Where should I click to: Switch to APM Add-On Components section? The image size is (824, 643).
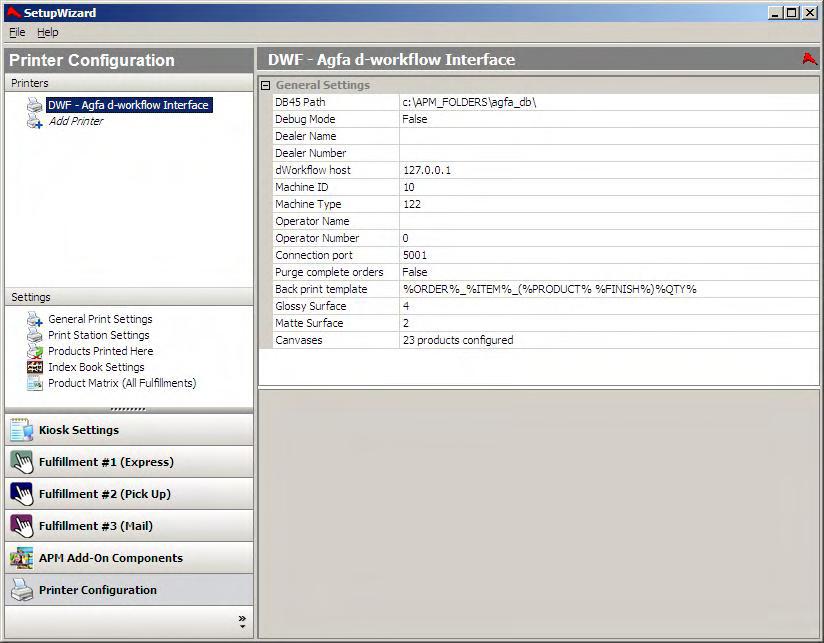(129, 558)
